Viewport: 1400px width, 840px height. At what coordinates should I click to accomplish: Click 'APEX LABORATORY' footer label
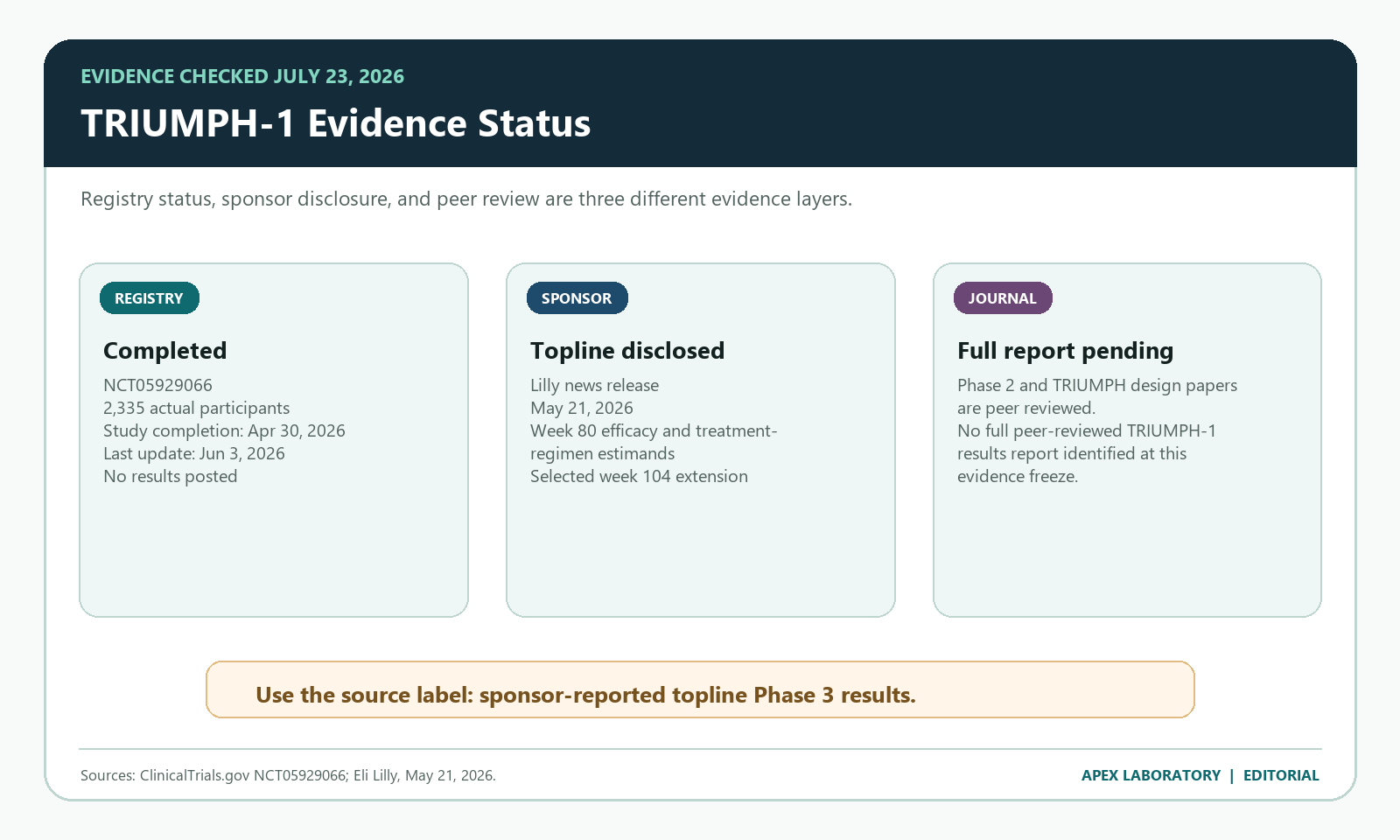tap(1151, 775)
